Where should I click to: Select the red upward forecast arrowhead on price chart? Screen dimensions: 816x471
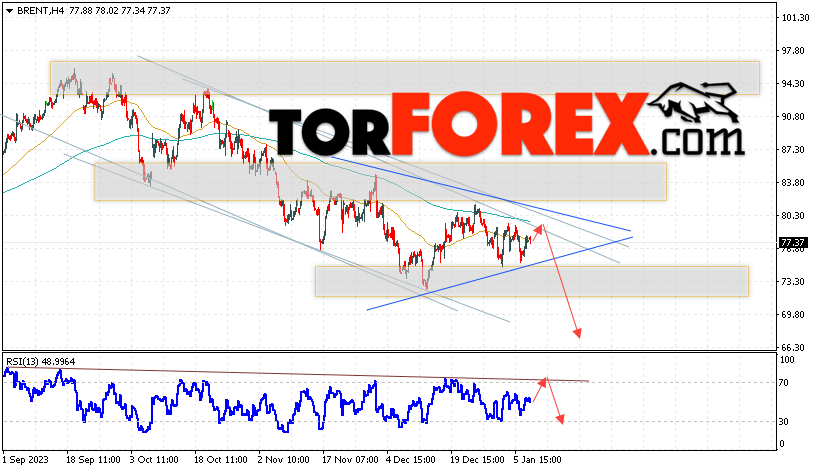tap(538, 229)
